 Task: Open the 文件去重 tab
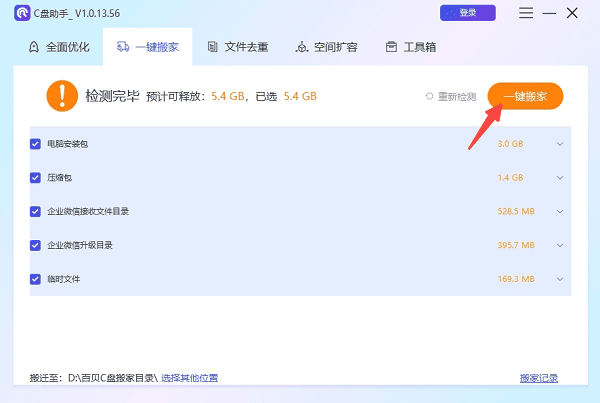[238, 47]
